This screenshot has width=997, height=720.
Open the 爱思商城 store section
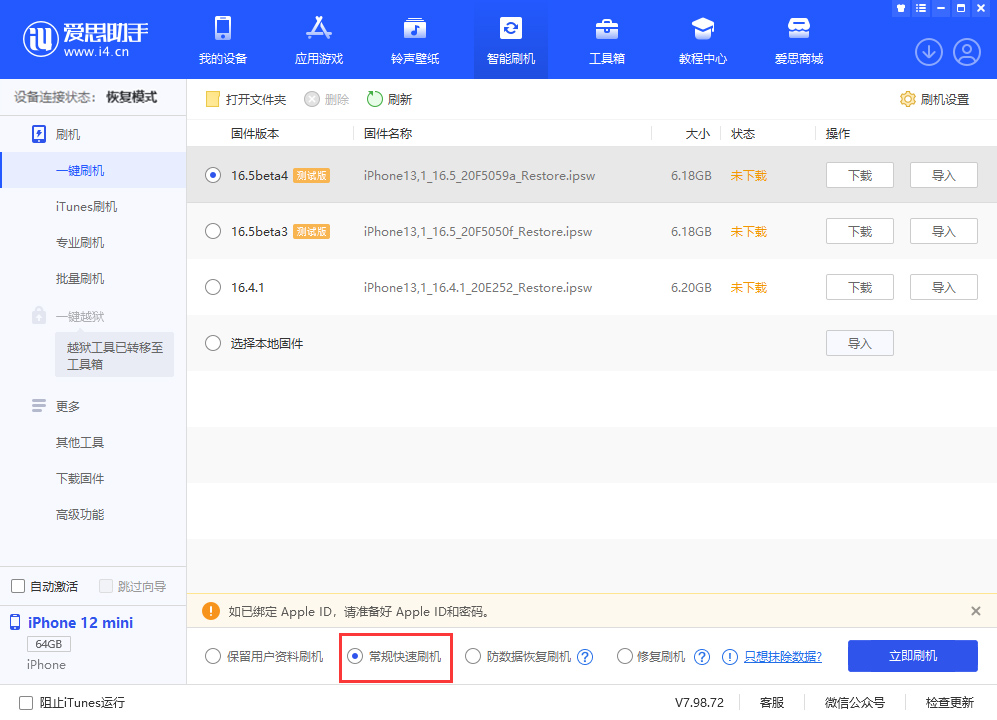pos(798,40)
